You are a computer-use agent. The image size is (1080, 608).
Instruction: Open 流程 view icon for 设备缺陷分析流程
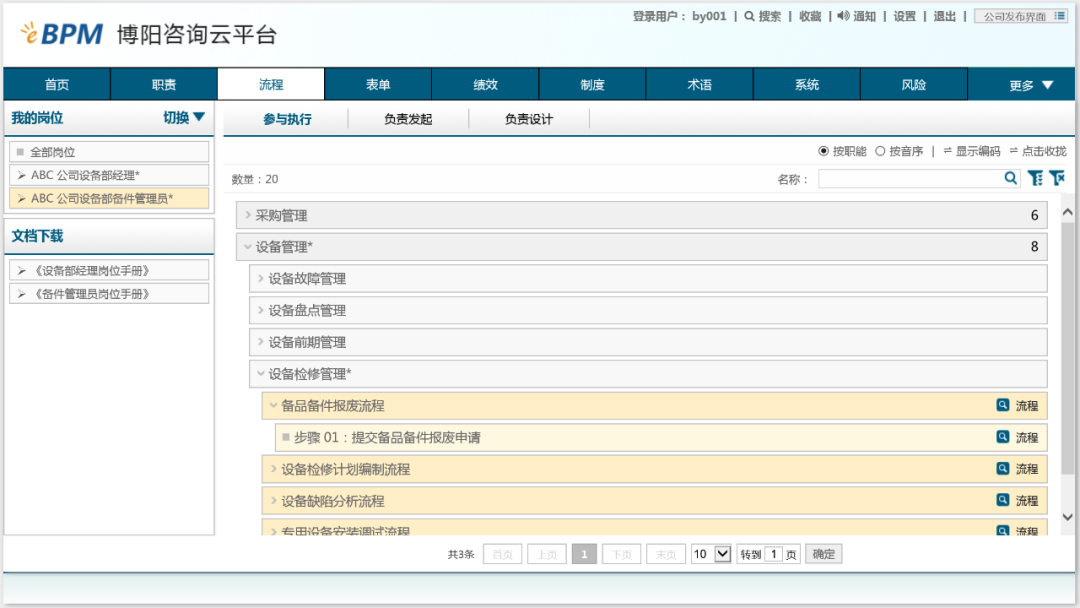[x=1003, y=500]
